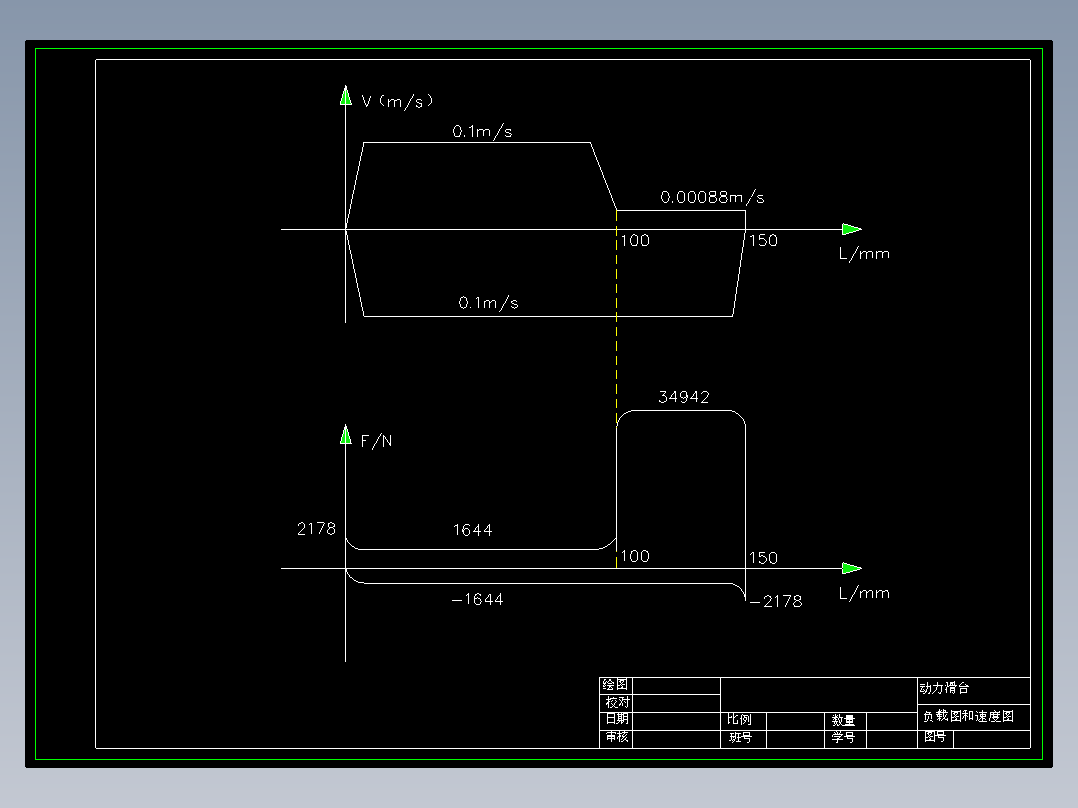
Task: Click the V (m/s) axis label
Action: tap(397, 102)
